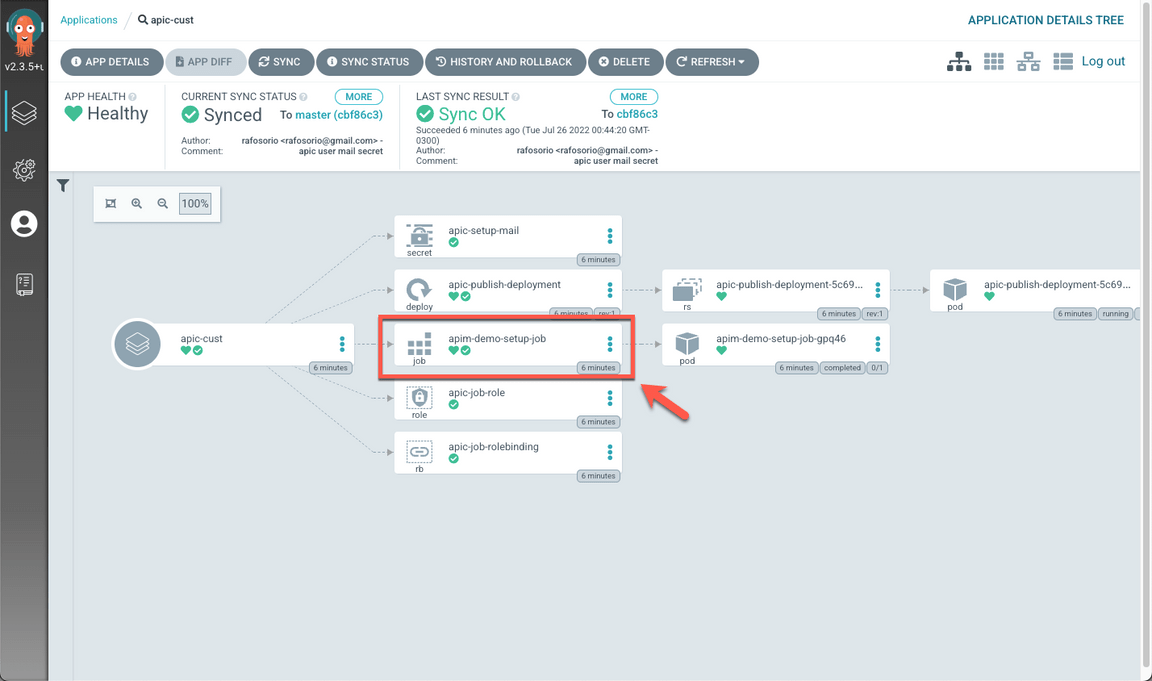Switch to list view layout

point(1063,62)
